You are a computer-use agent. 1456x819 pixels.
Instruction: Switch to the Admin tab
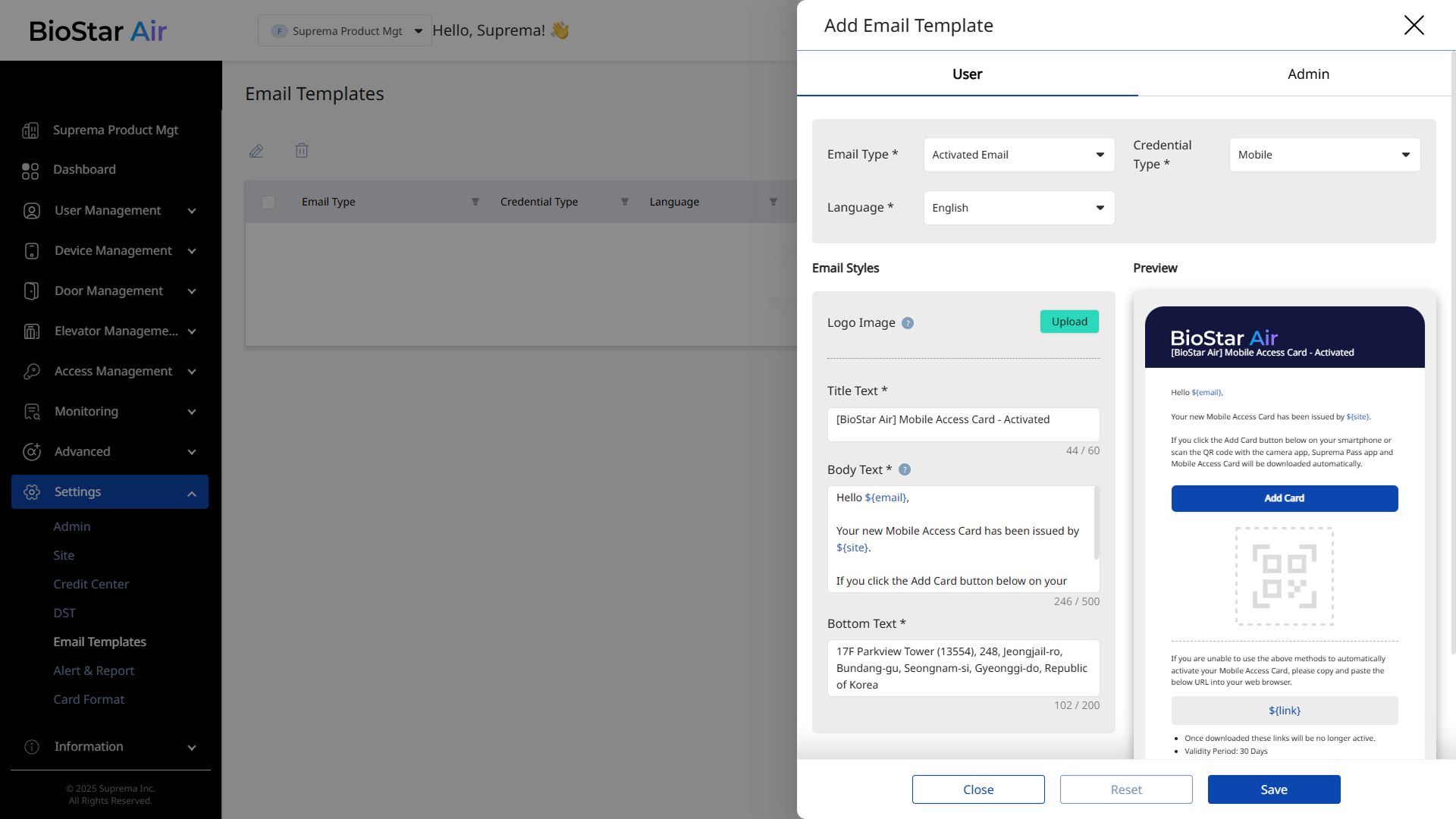tap(1308, 74)
